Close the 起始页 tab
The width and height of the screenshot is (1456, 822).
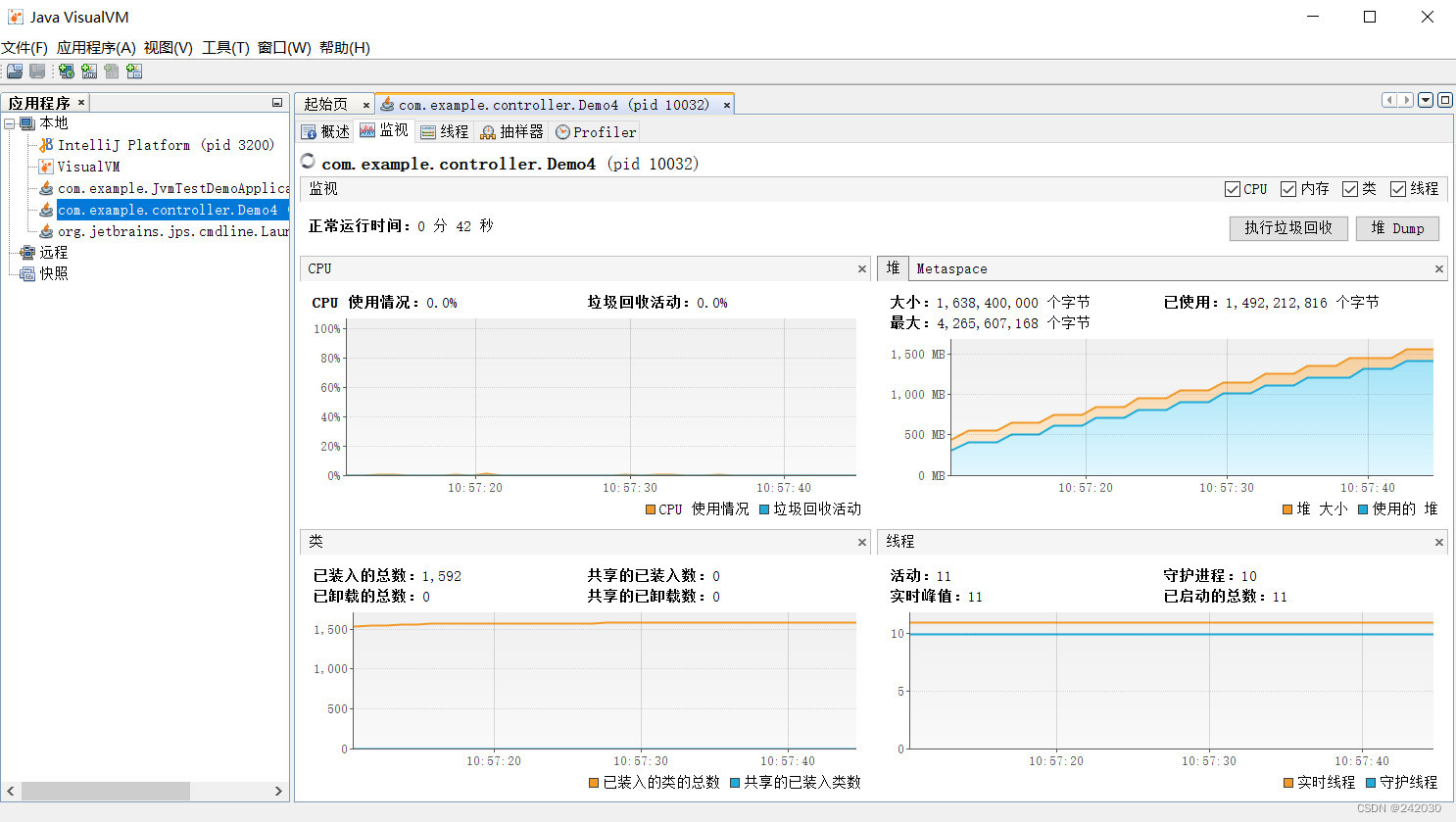(x=366, y=105)
